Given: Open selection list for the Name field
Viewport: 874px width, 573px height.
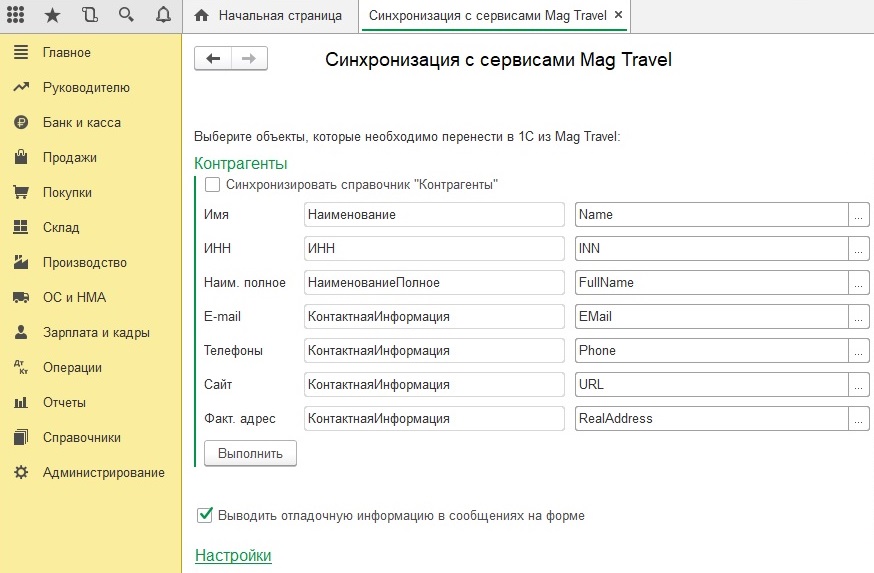Looking at the screenshot, I should click(858, 215).
